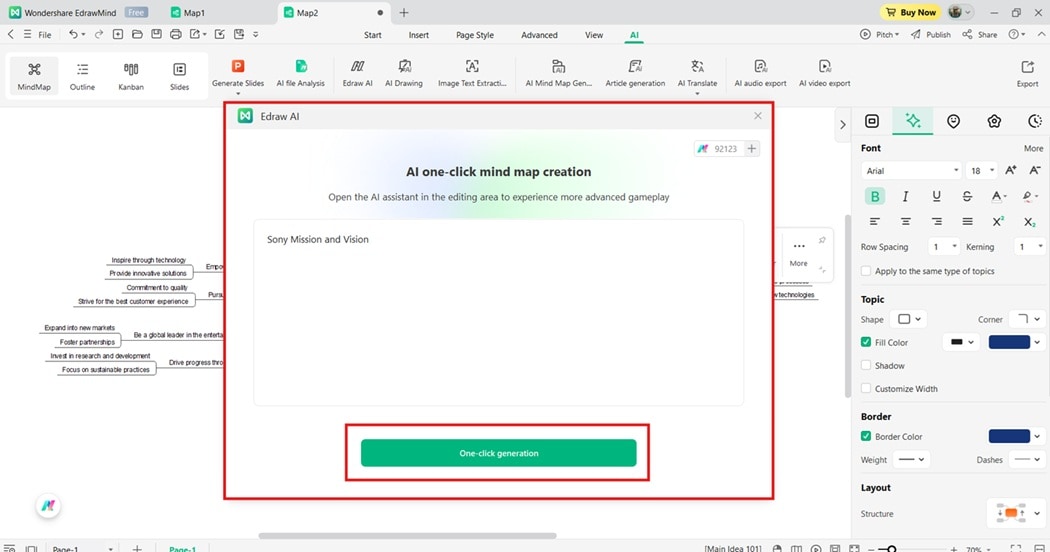Open border Dashes dropdown
The height and width of the screenshot is (552, 1050).
pyautogui.click(x=1027, y=460)
